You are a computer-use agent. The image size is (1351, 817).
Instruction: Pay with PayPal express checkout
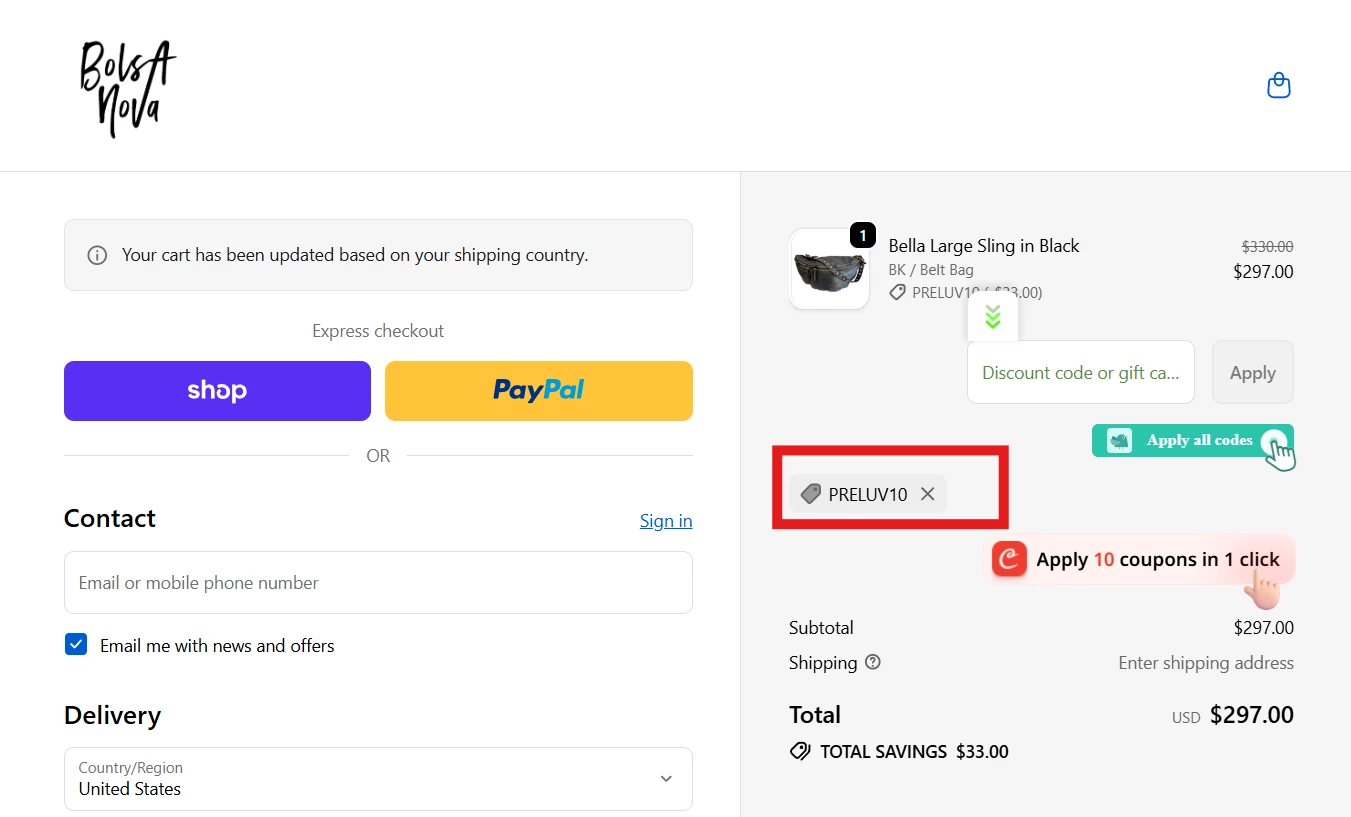coord(538,390)
